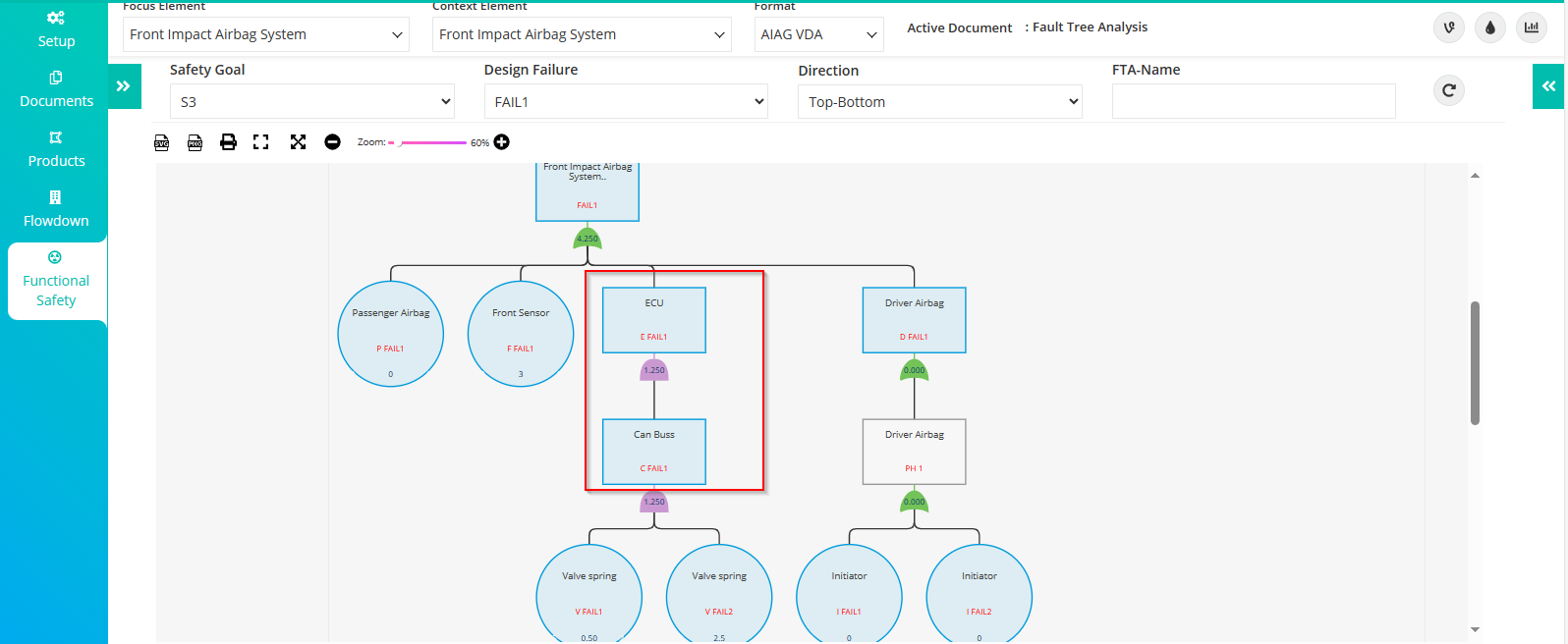The width and height of the screenshot is (1568, 644).
Task: Click the Vine-style round icon button
Action: point(1449,27)
